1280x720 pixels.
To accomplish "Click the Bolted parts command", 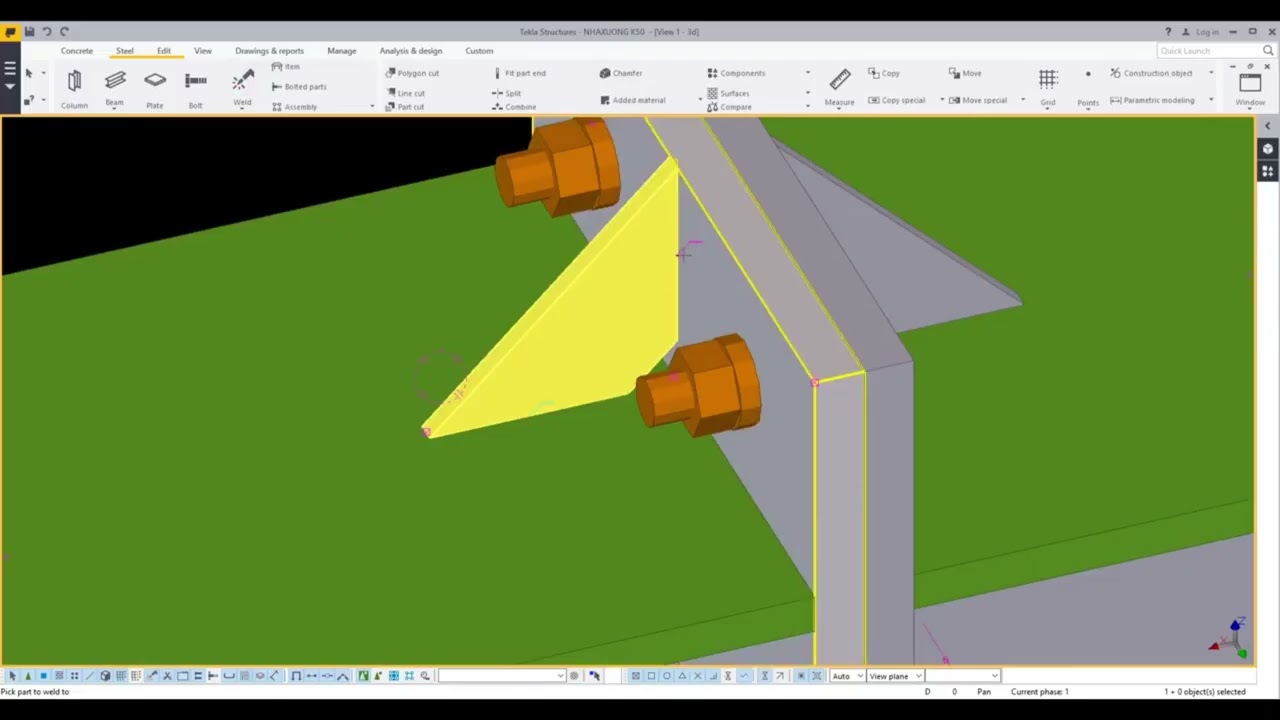I will (x=299, y=87).
